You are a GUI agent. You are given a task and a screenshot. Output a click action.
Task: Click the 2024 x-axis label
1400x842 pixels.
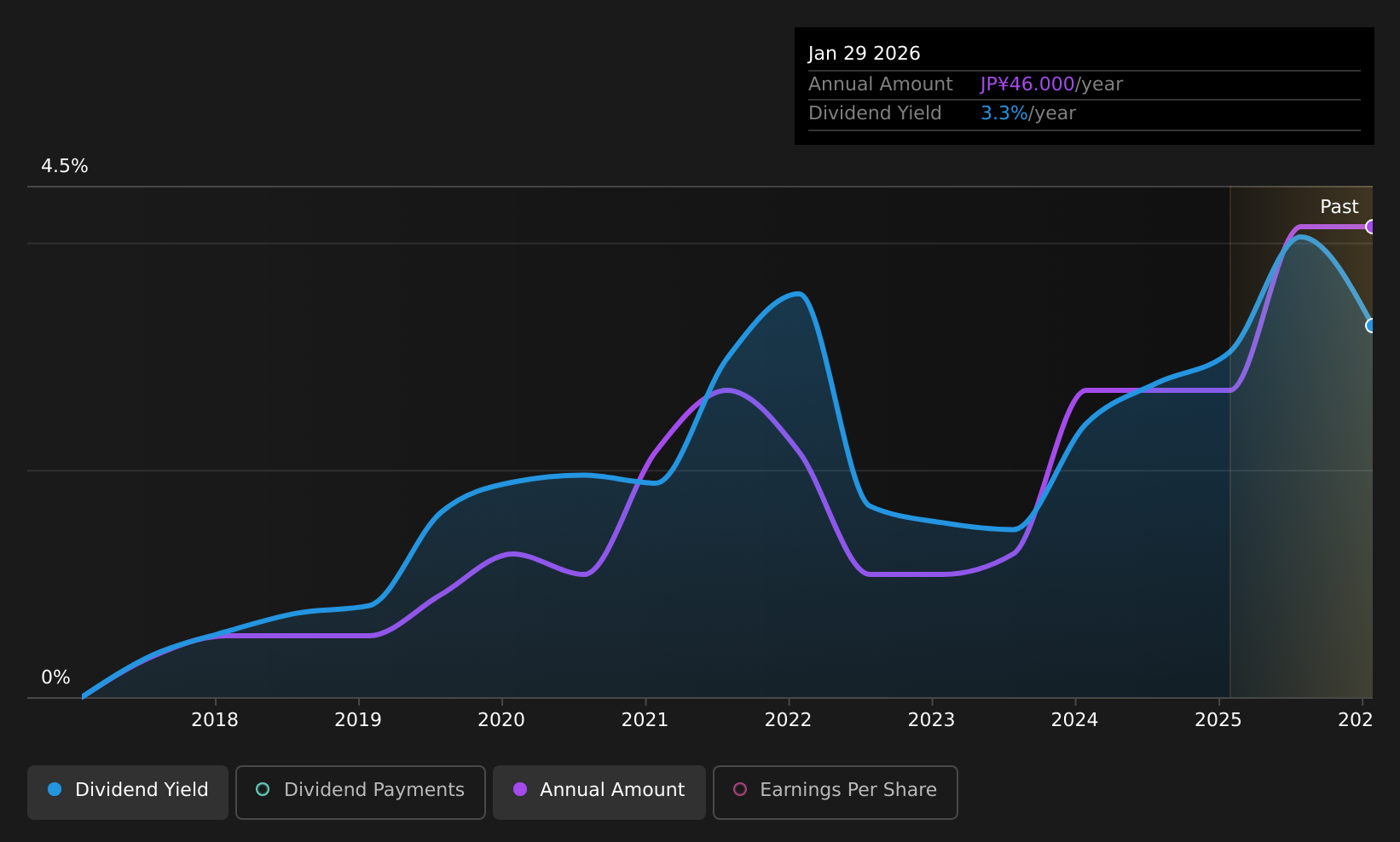pos(1074,720)
